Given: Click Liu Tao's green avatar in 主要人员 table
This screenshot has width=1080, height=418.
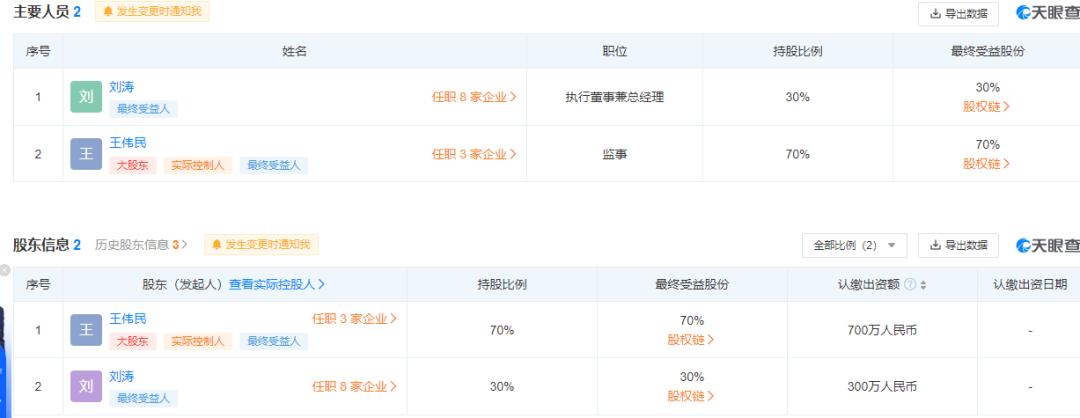Looking at the screenshot, I should point(86,97).
